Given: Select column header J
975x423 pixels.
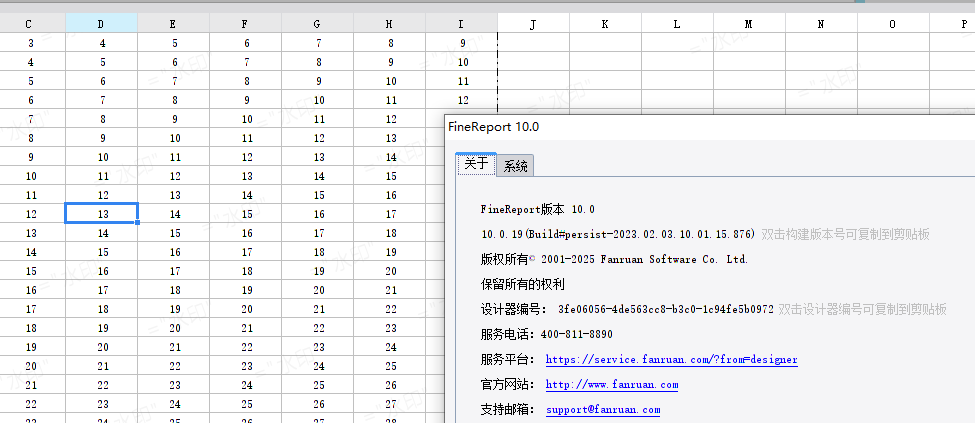Looking at the screenshot, I should click(x=534, y=24).
